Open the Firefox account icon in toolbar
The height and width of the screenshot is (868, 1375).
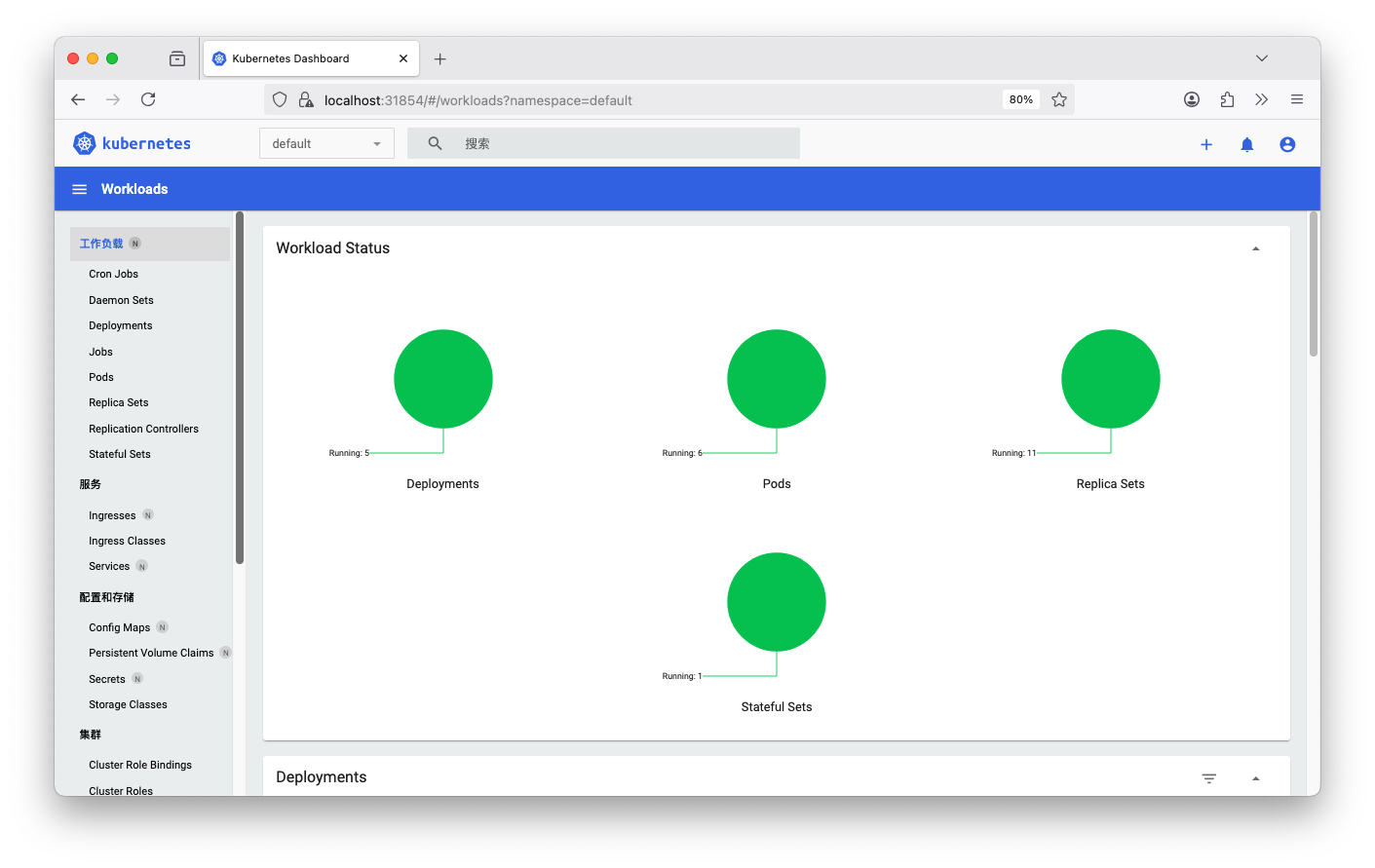1192,99
